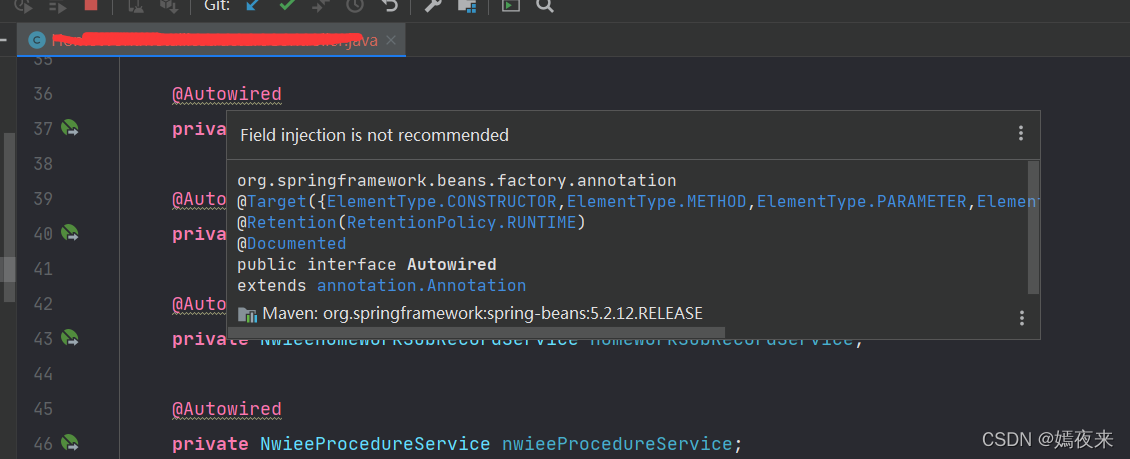Screen dimensions: 1130x459
Task: Click 'Field injection is not recommended' message
Action: 374,135
